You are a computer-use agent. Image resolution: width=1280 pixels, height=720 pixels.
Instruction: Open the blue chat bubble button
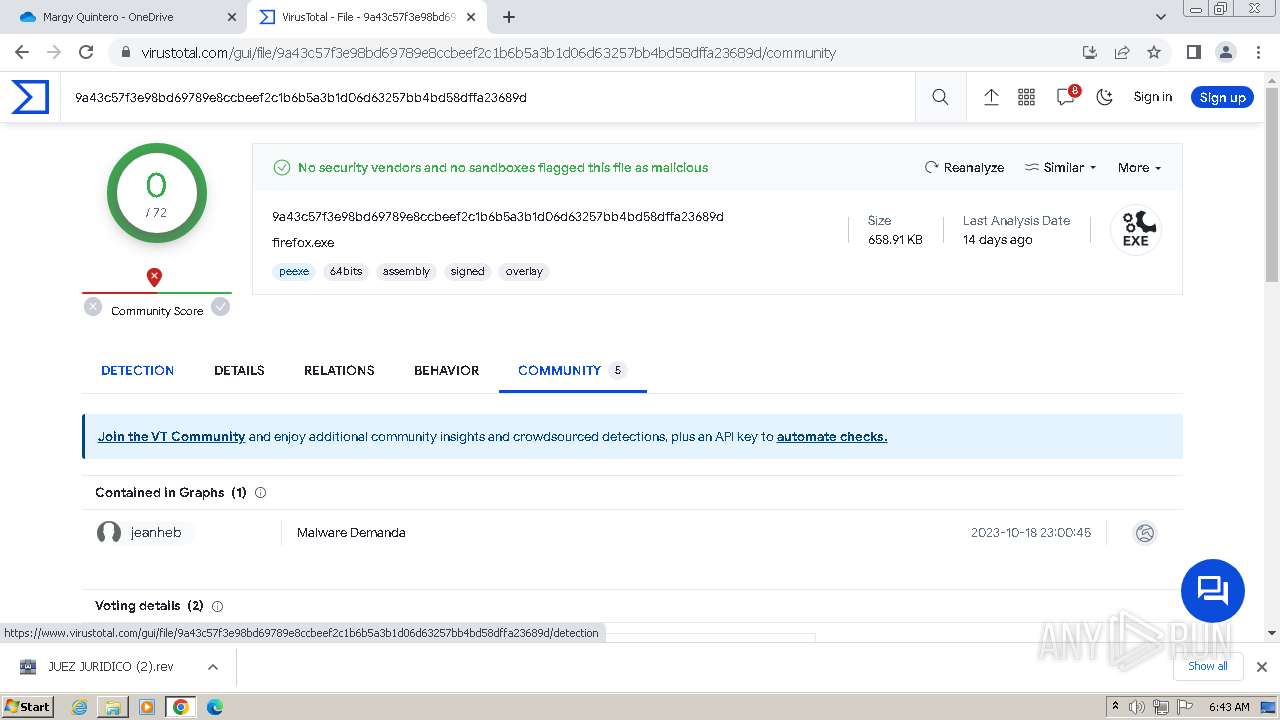(1212, 590)
